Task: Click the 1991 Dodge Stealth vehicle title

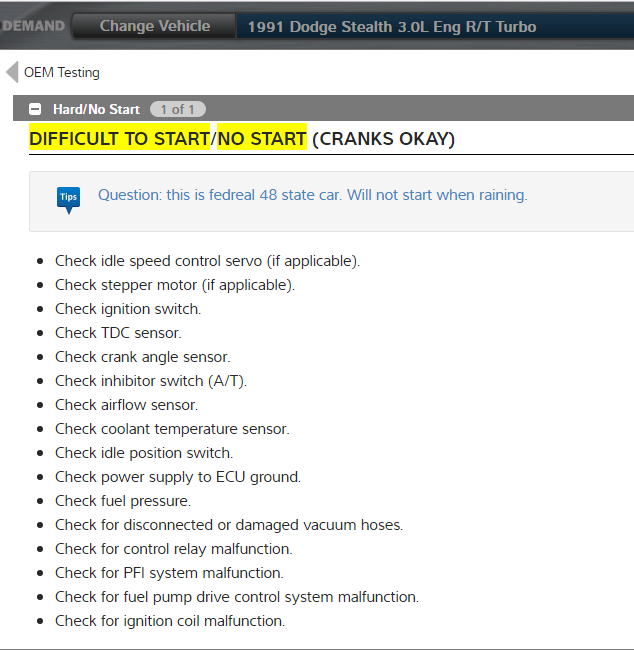Action: coord(391,26)
